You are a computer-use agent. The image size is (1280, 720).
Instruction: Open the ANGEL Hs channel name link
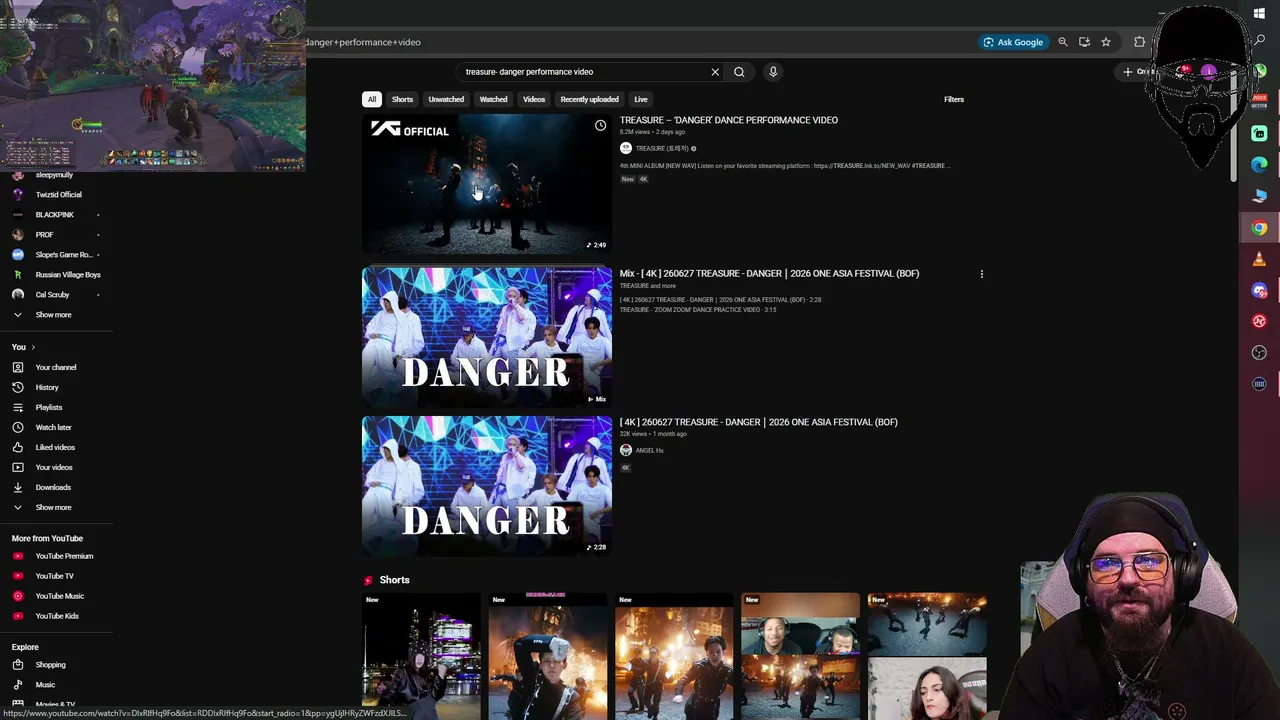[x=649, y=450]
